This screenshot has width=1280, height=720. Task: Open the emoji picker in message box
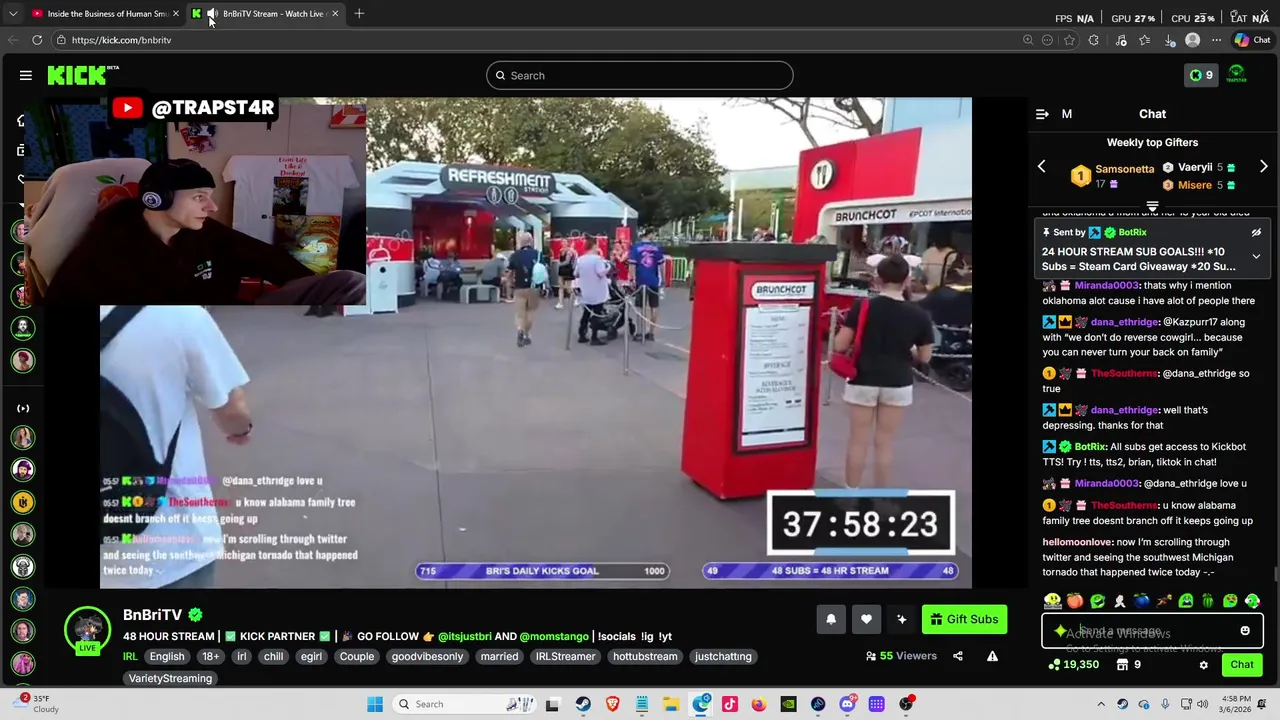point(1245,631)
